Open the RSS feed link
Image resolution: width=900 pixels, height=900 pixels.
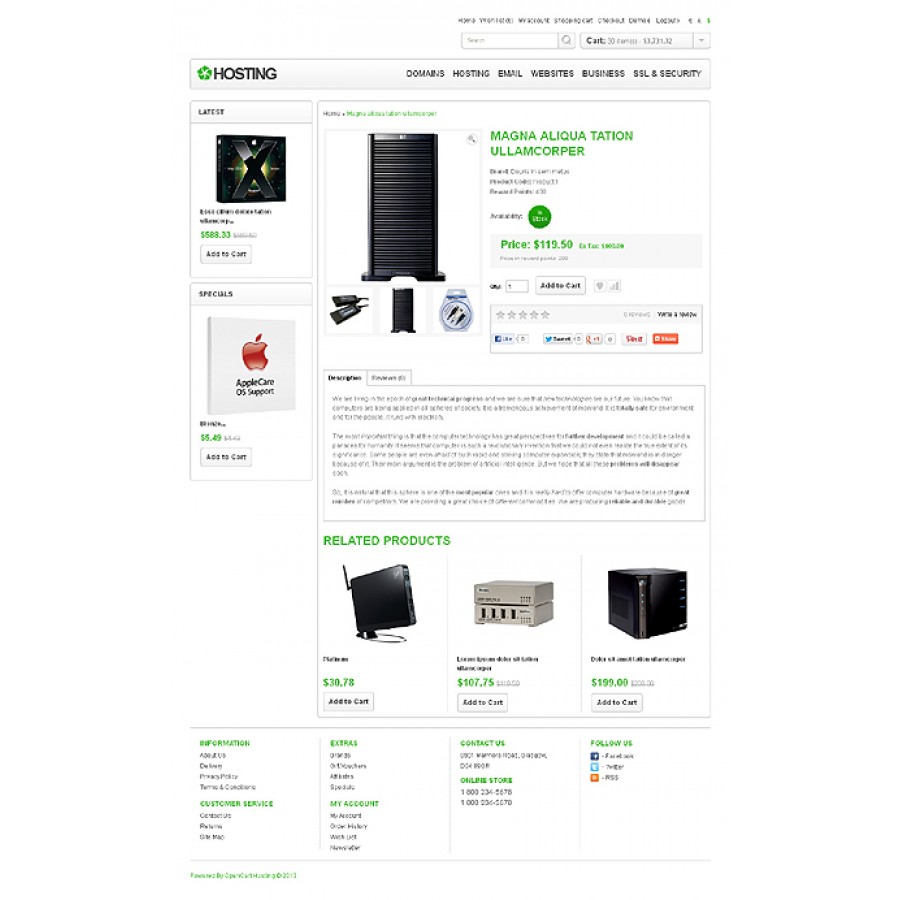click(604, 778)
